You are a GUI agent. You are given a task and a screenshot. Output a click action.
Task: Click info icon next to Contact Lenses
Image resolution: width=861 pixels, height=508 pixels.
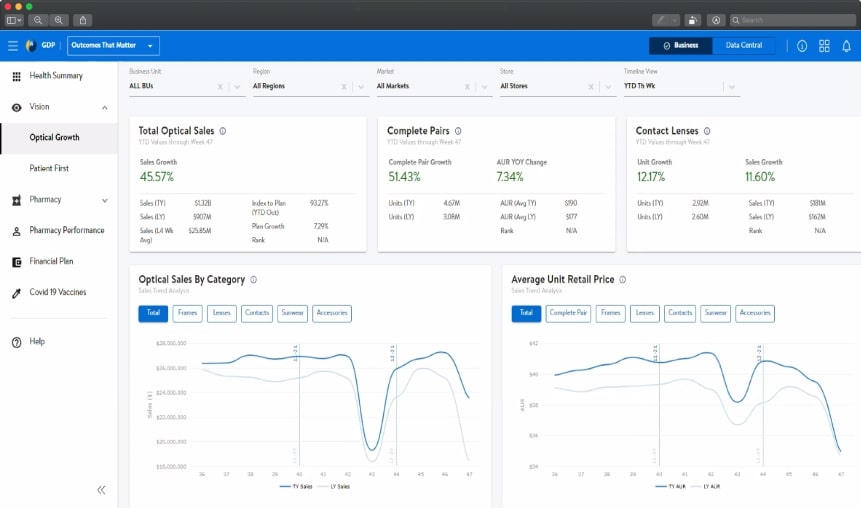[x=707, y=131]
